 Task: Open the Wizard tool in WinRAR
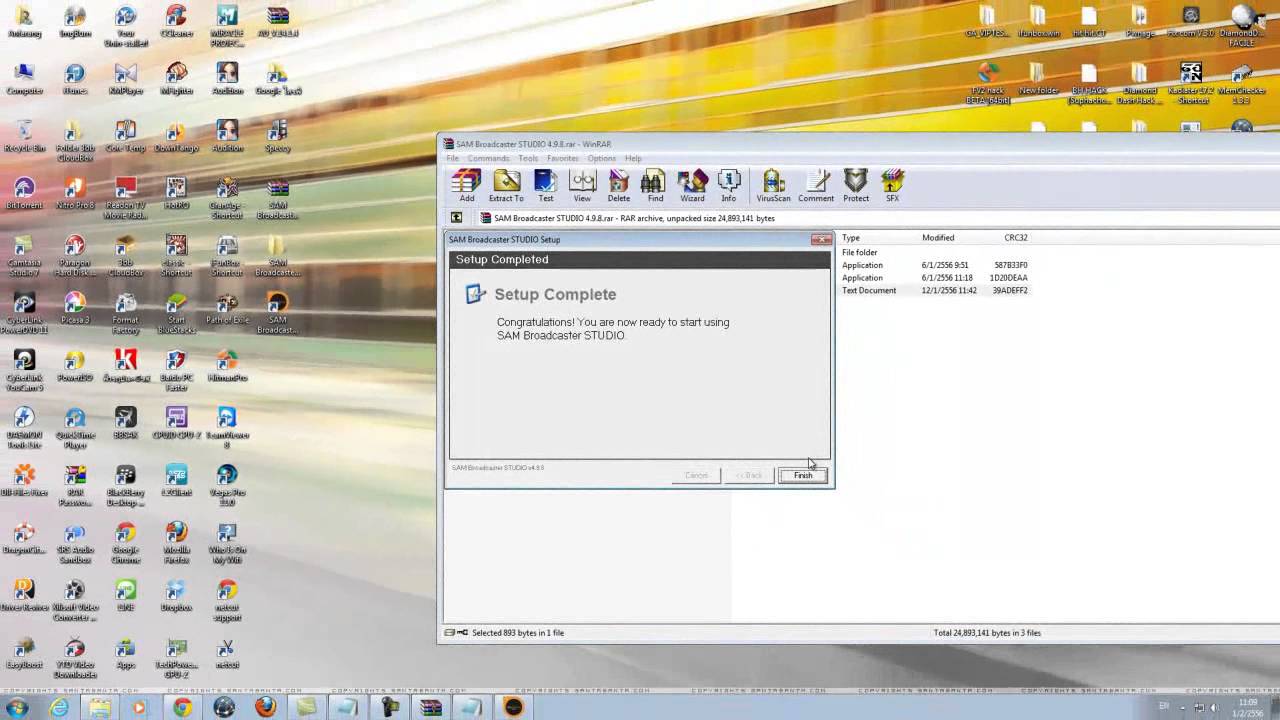click(692, 186)
